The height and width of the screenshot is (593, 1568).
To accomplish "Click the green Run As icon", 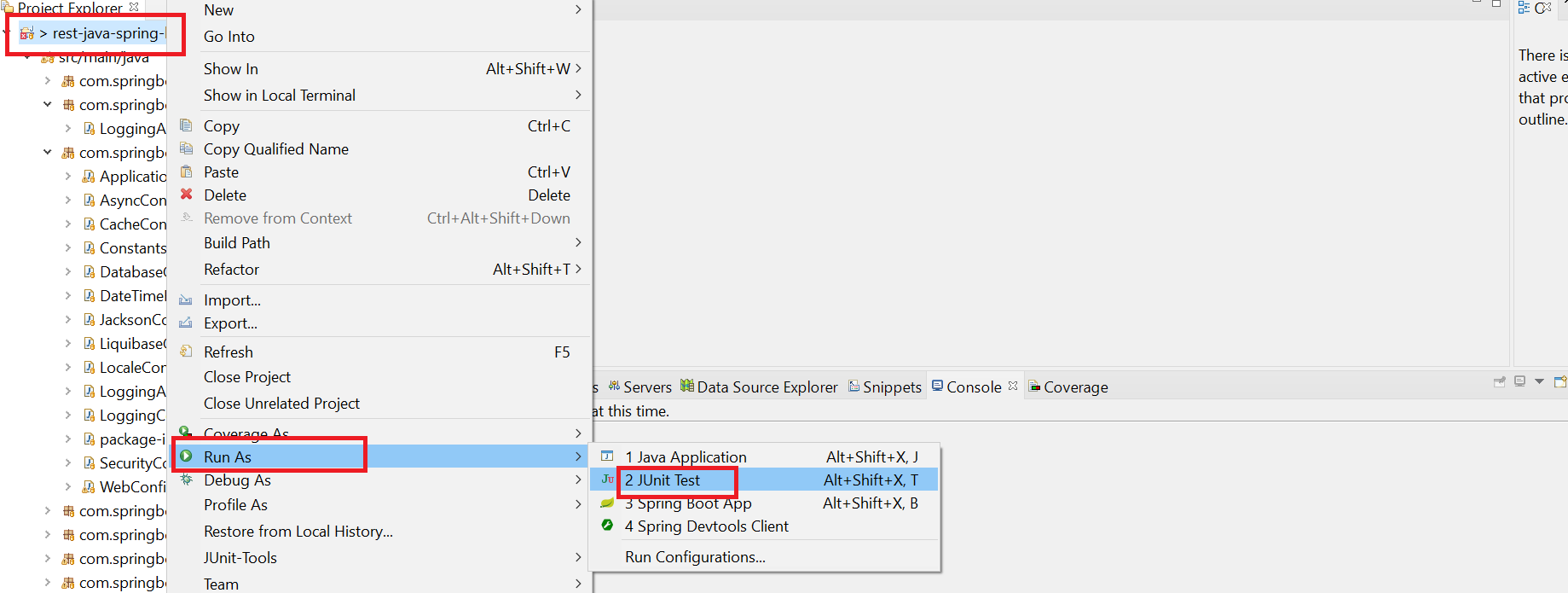I will pos(186,456).
